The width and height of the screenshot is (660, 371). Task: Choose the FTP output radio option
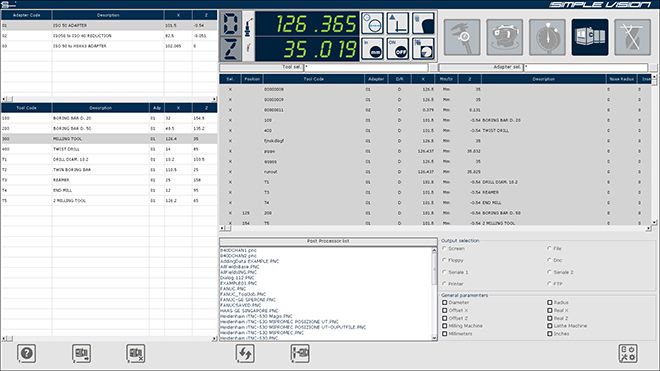[549, 284]
